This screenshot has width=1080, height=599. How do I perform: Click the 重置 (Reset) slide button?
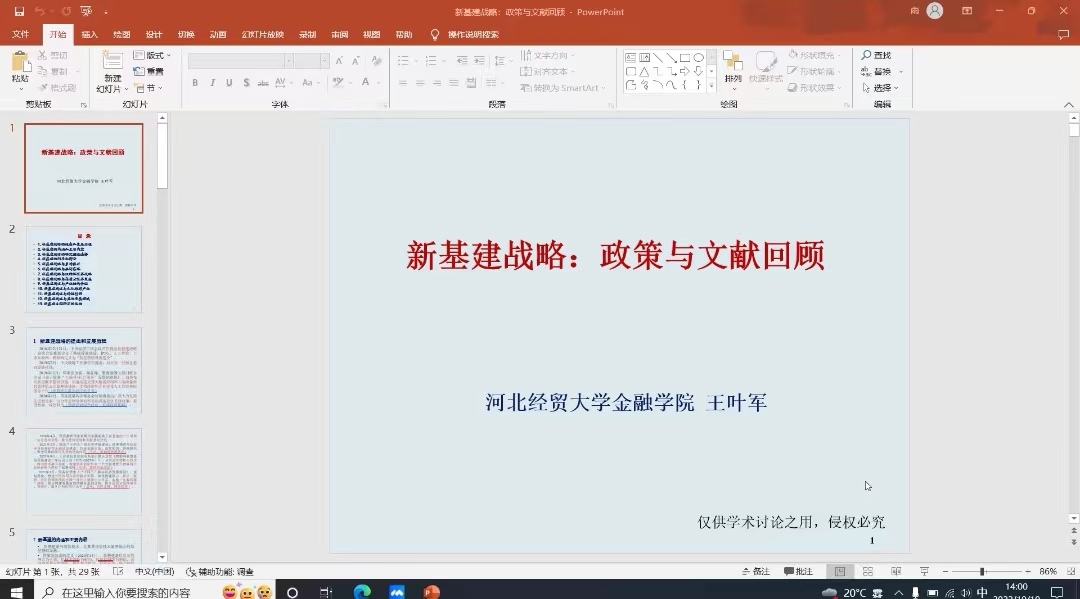pos(149,72)
